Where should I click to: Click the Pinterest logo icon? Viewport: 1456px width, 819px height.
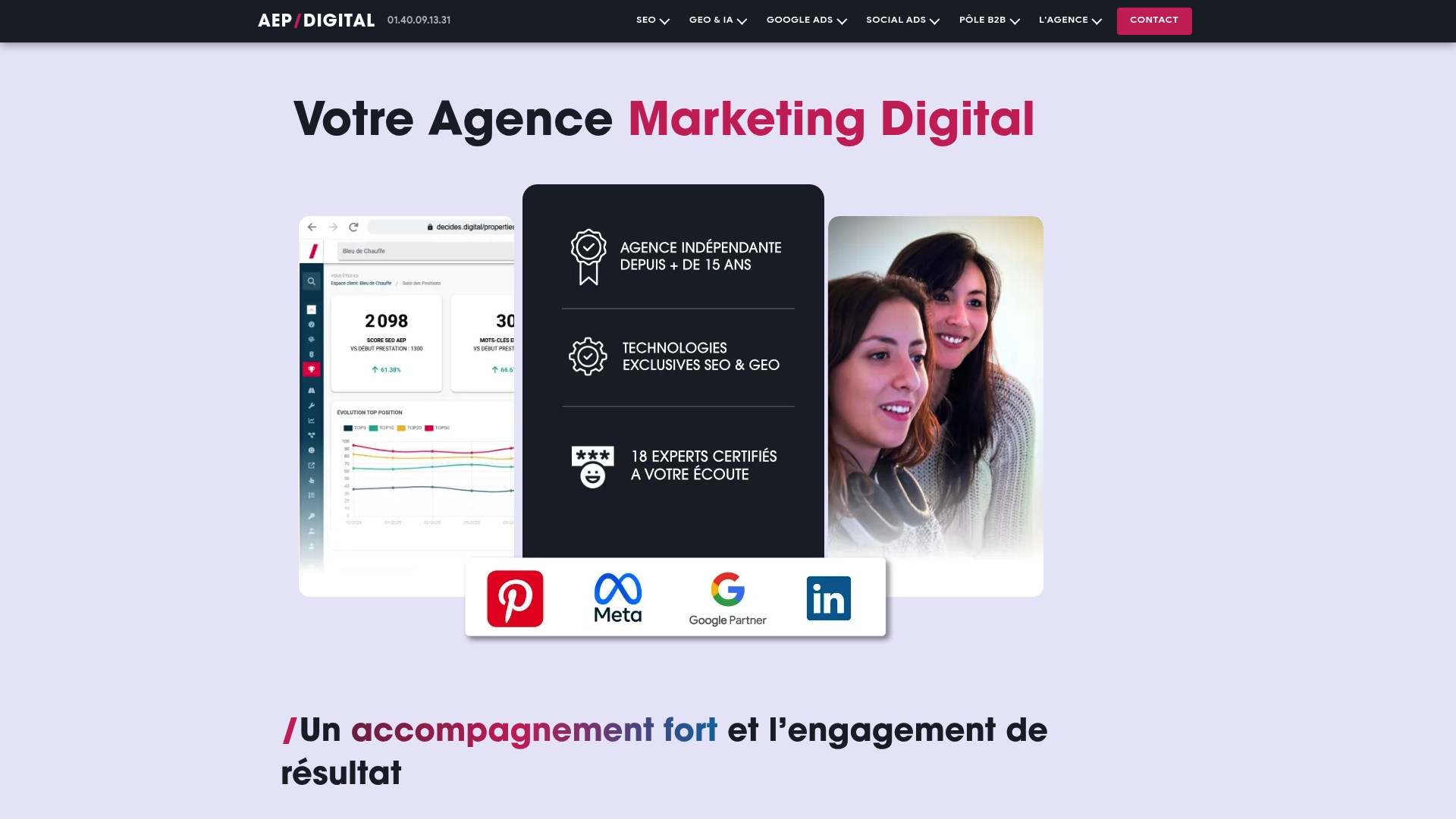pyautogui.click(x=515, y=598)
